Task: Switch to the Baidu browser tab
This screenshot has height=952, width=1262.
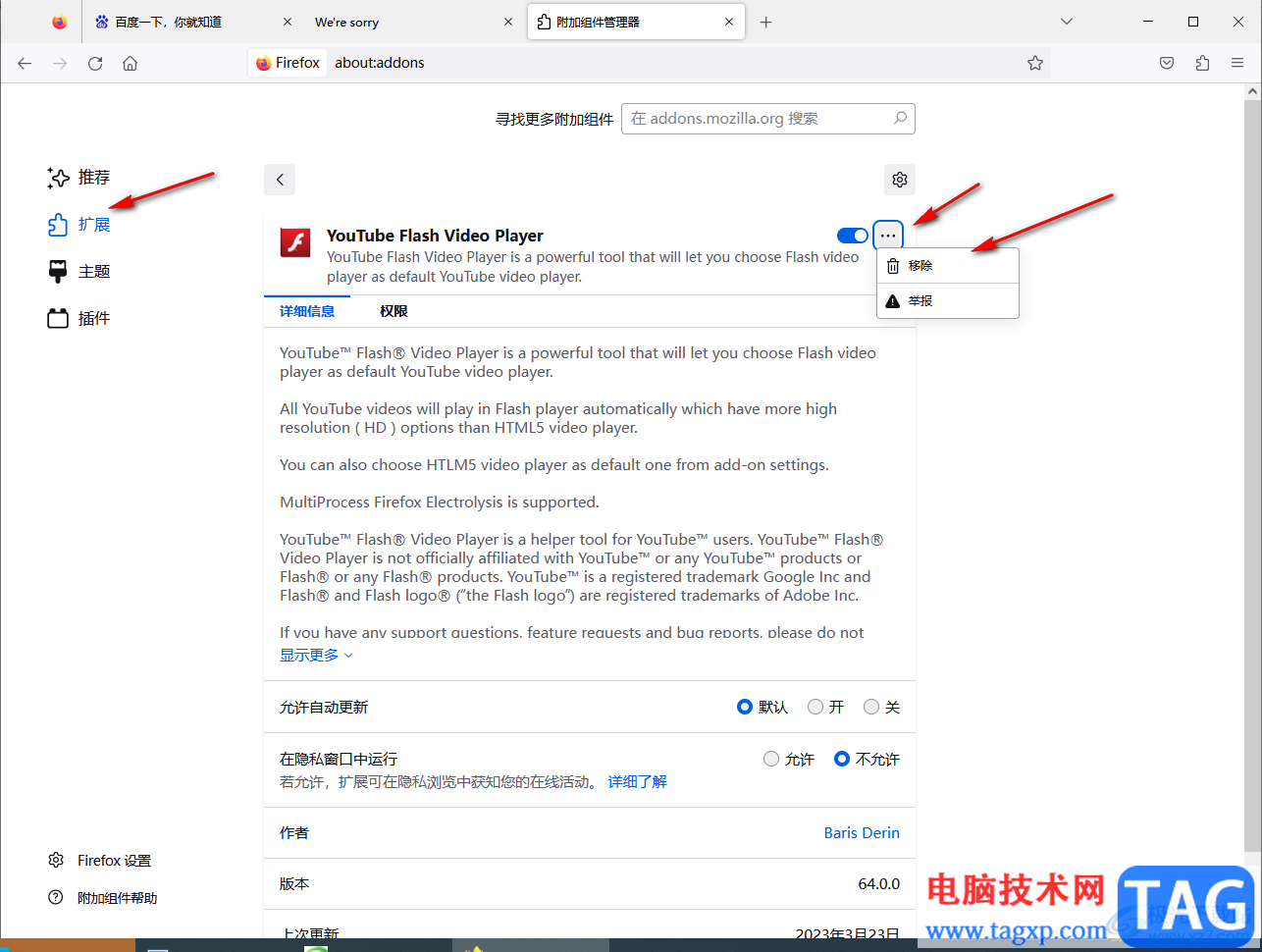Action: 191,22
